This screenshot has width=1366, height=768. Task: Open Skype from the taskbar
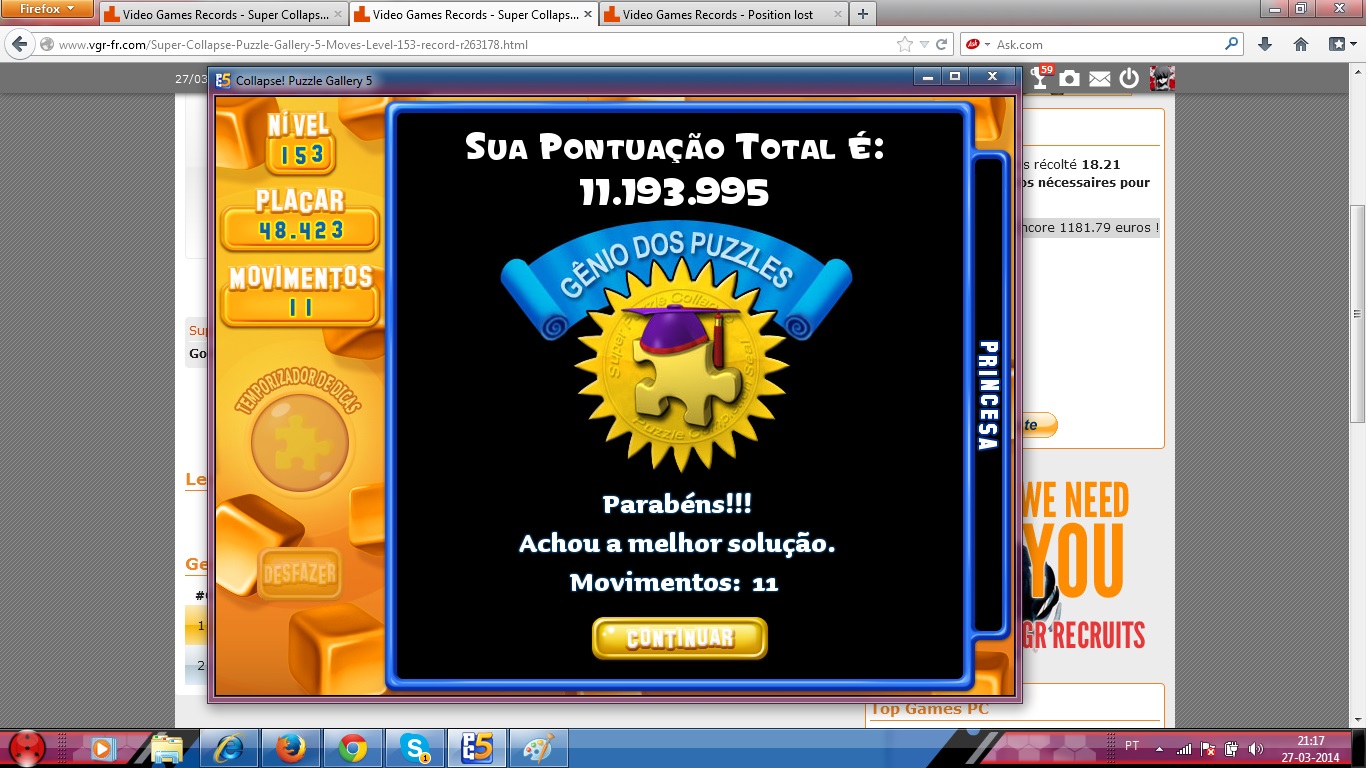[414, 747]
